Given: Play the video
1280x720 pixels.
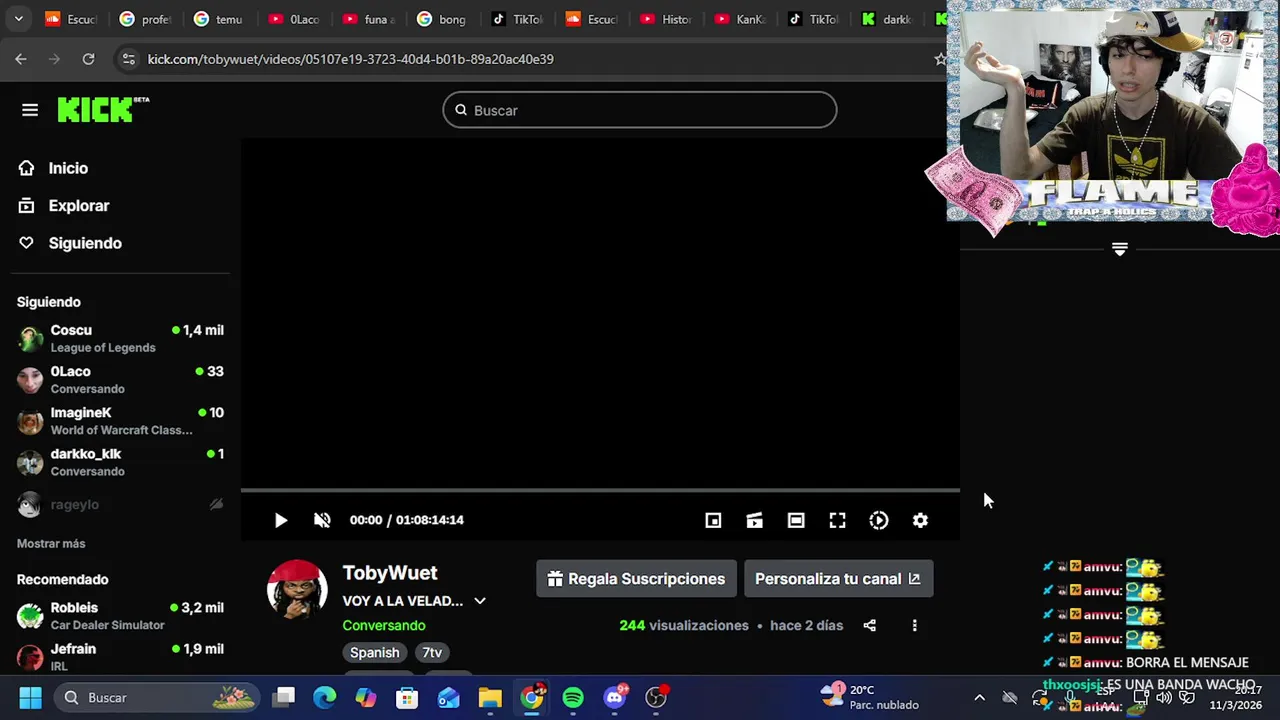Looking at the screenshot, I should click(x=281, y=520).
